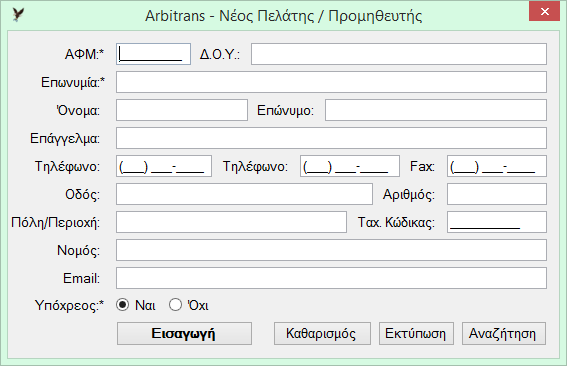
Task: Click the window title Arbitrans - Νέος Πελάτης / Προμηθευτής
Action: (284, 16)
